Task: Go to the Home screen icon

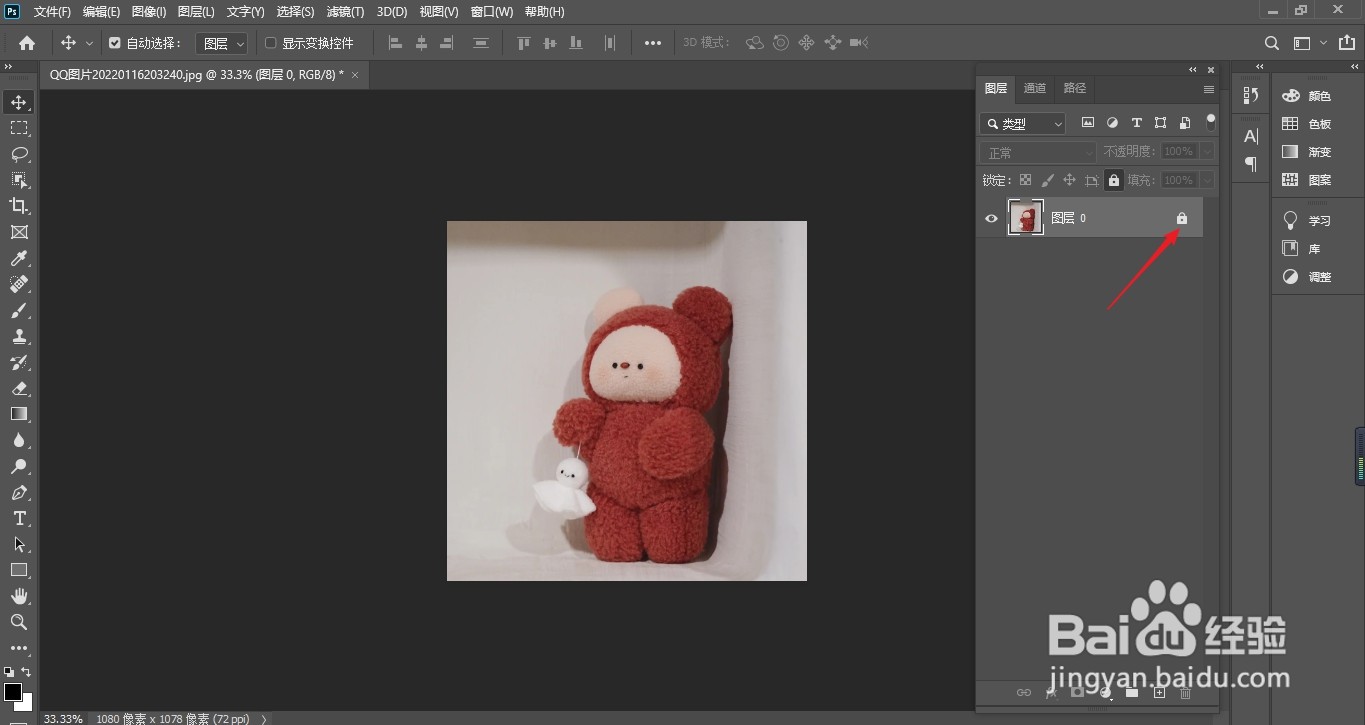Action: point(27,43)
